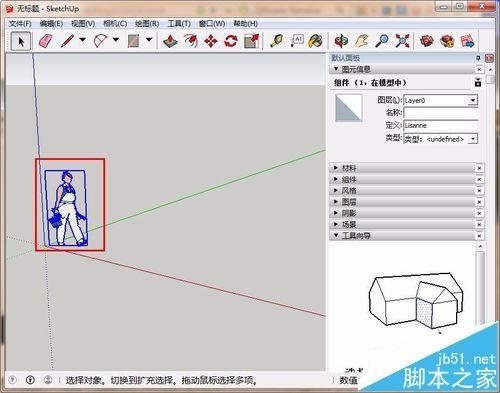
Task: Activate the Arc drawing tool
Action: [x=101, y=41]
